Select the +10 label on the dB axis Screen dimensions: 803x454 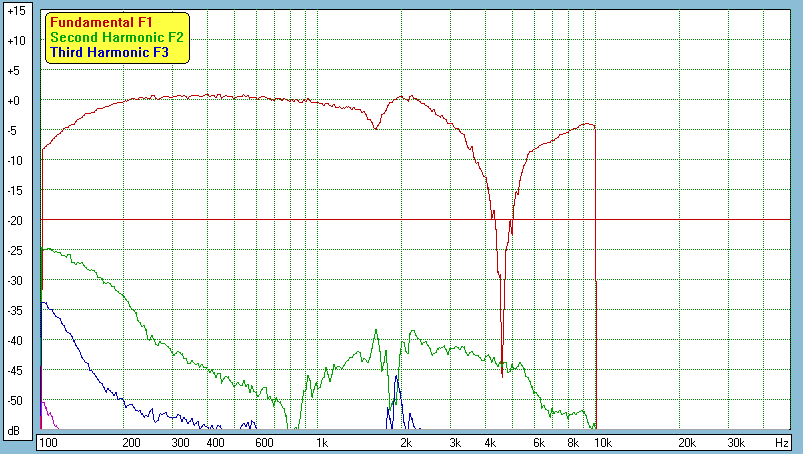click(15, 41)
